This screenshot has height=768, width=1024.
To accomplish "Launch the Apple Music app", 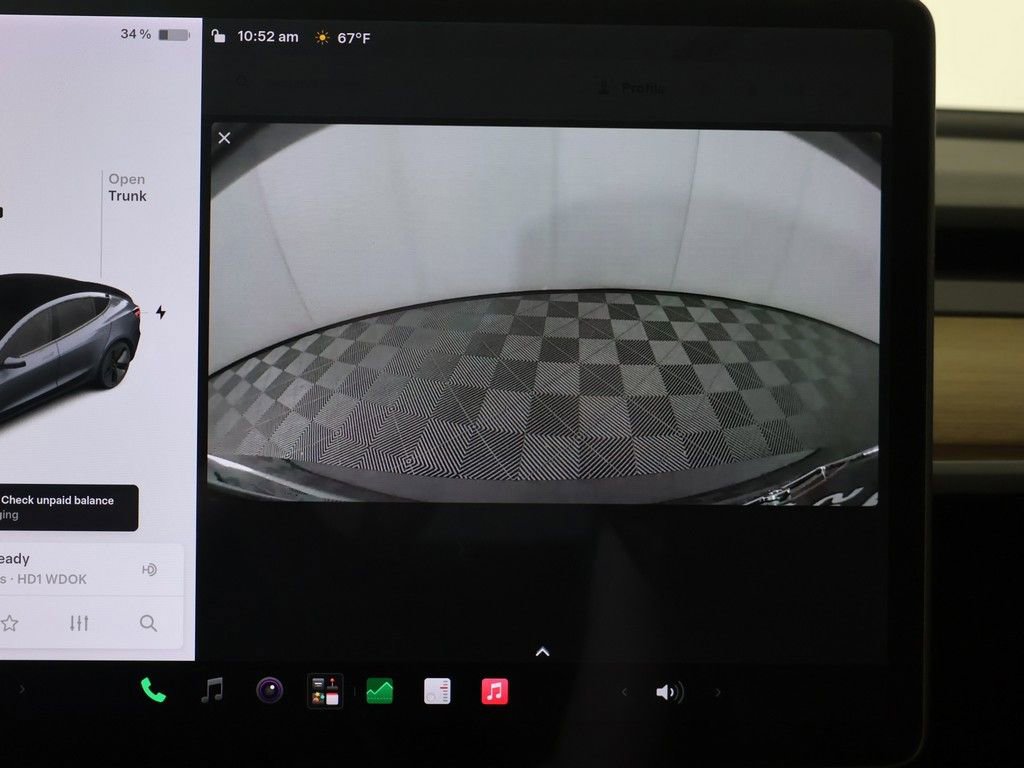I will pyautogui.click(x=494, y=691).
